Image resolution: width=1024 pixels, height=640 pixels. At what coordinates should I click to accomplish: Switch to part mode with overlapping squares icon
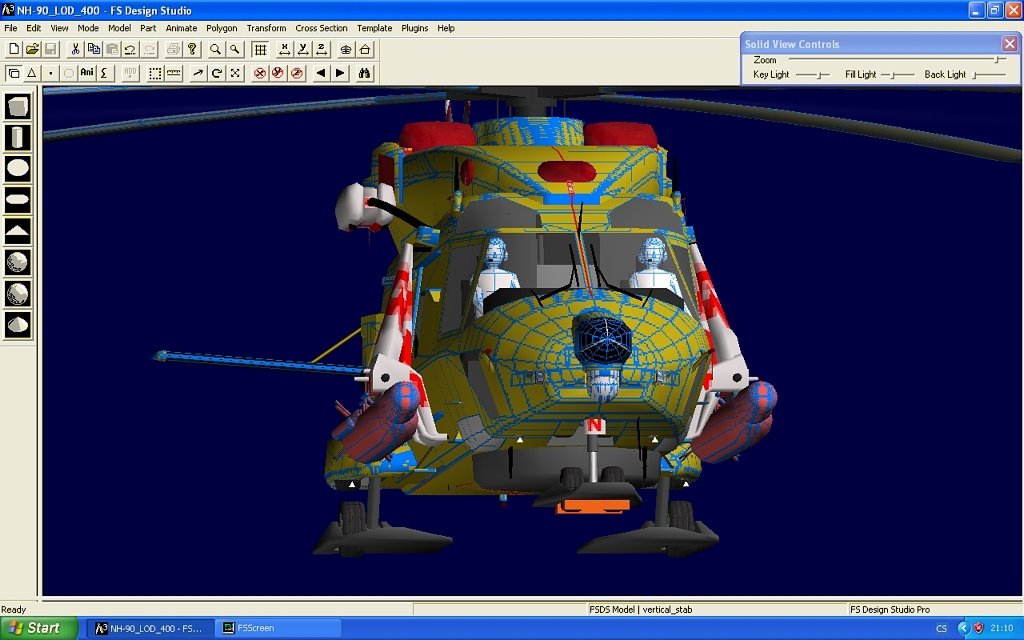[x=13, y=73]
